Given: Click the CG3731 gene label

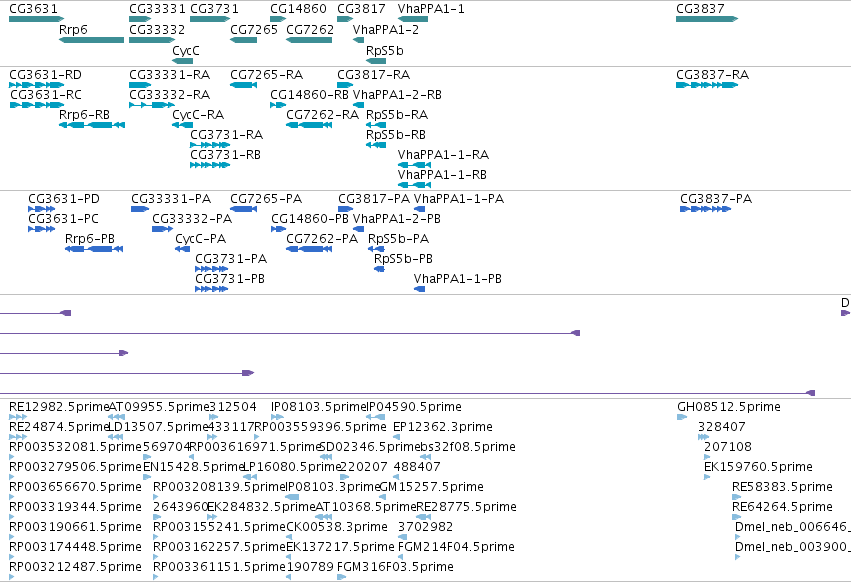Looking at the screenshot, I should tap(214, 9).
